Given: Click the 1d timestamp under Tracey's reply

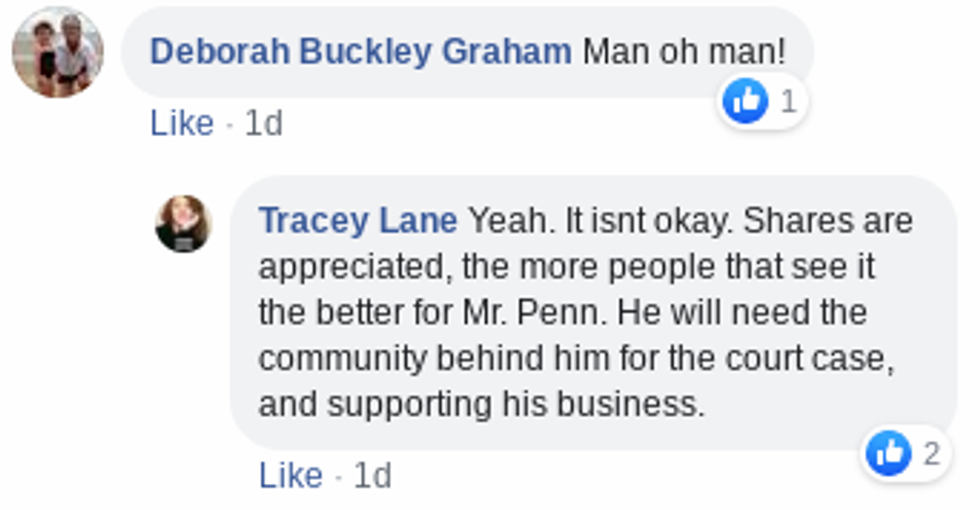Looking at the screenshot, I should (x=372, y=475).
